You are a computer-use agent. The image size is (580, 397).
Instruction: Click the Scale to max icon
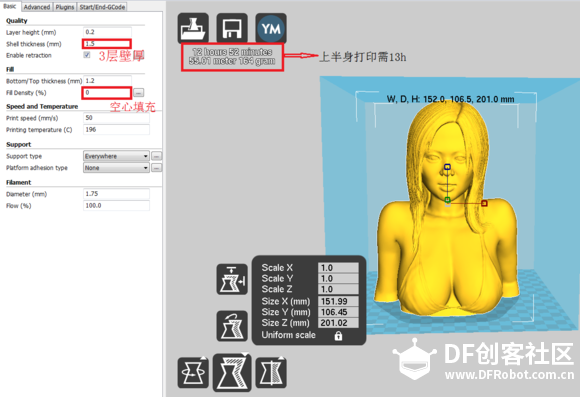pyautogui.click(x=232, y=279)
